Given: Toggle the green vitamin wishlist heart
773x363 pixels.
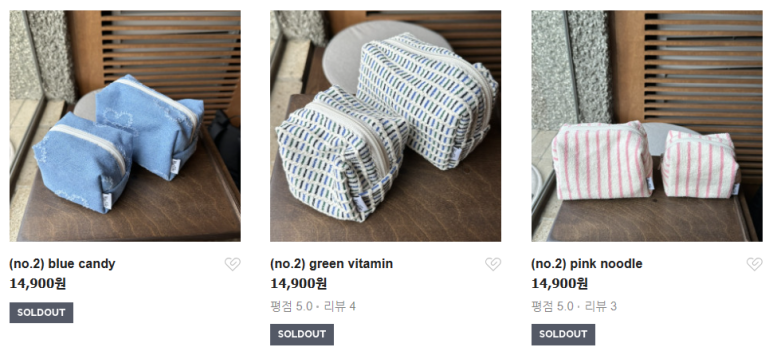Looking at the screenshot, I should pyautogui.click(x=492, y=264).
